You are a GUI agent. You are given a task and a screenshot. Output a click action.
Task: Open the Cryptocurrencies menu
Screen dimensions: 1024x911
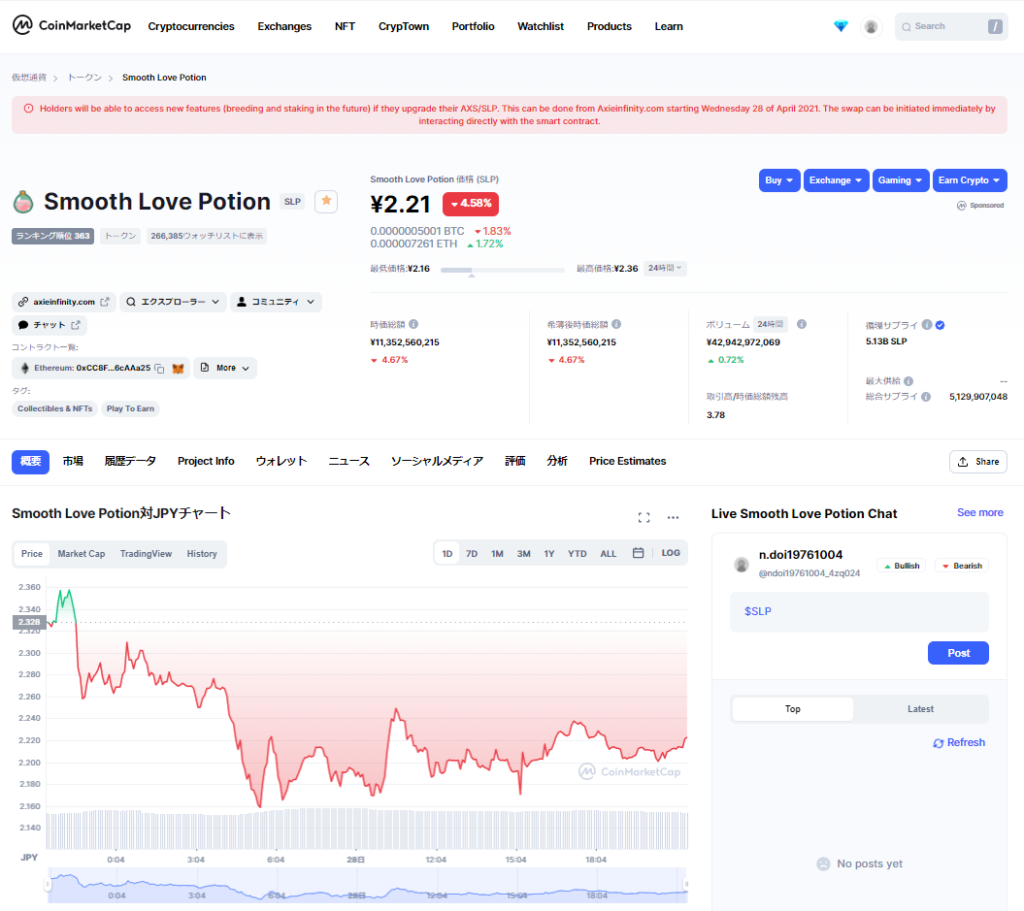point(191,26)
